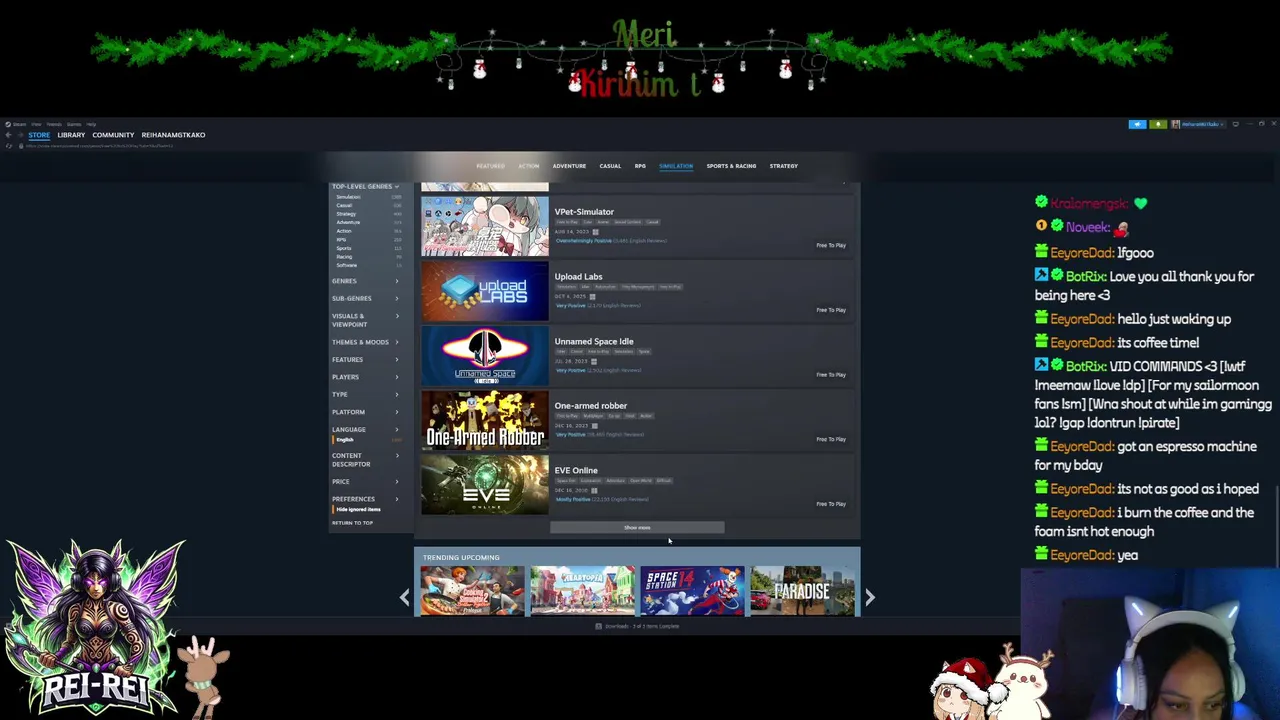Expand the Platform filter section

click(x=365, y=412)
